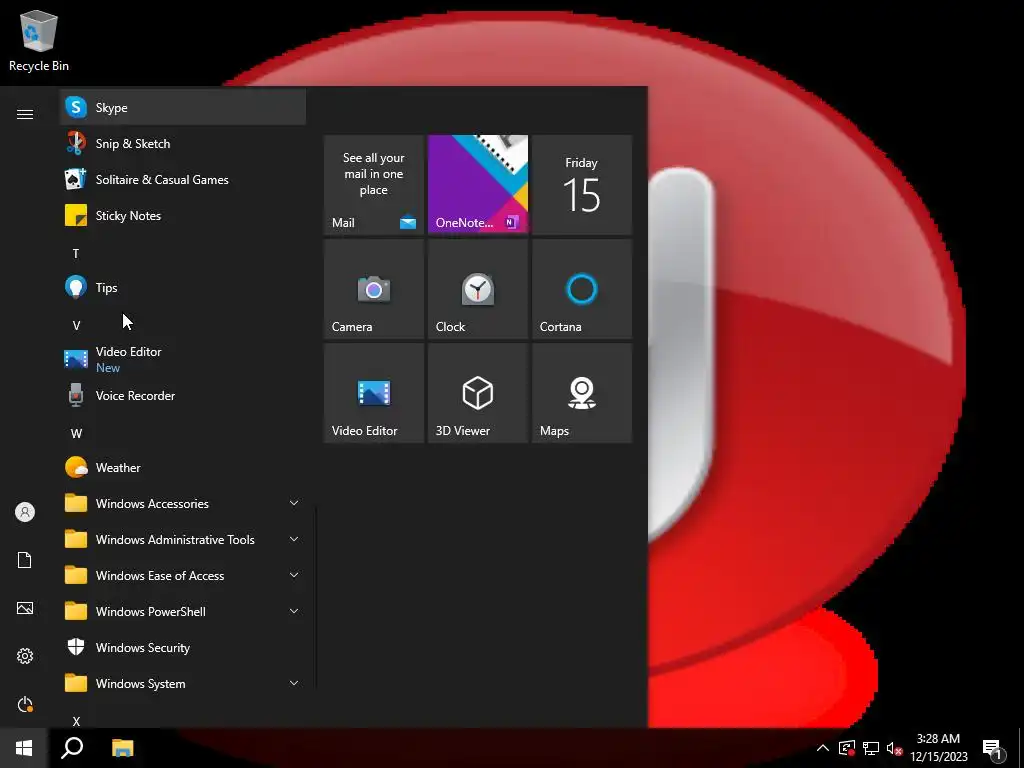Viewport: 1024px width, 768px height.
Task: Open Windows Security
Action: [183, 647]
